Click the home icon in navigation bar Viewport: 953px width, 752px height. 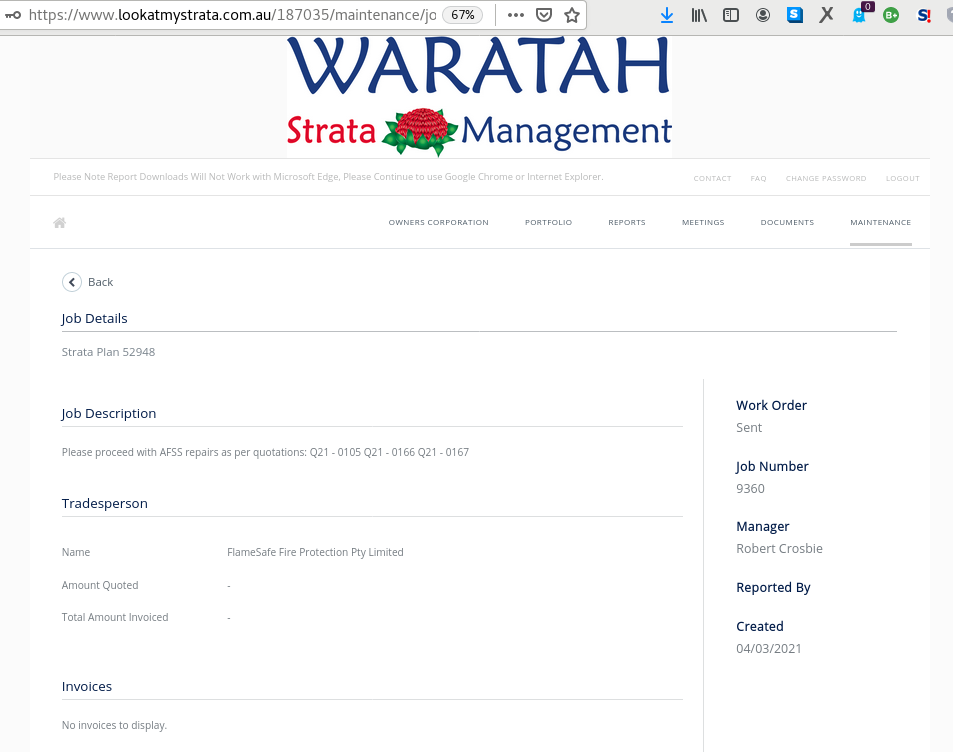(x=60, y=222)
